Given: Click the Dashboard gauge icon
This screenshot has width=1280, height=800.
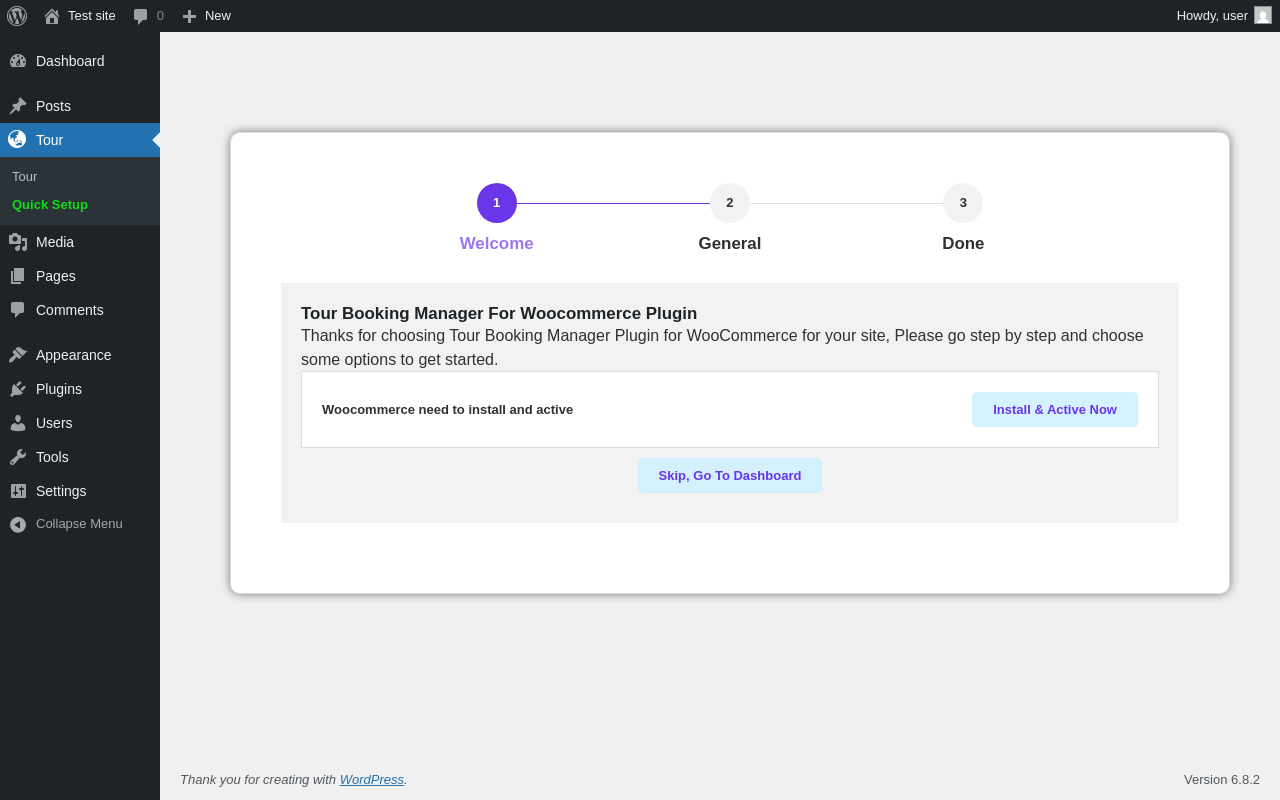Looking at the screenshot, I should 18,61.
